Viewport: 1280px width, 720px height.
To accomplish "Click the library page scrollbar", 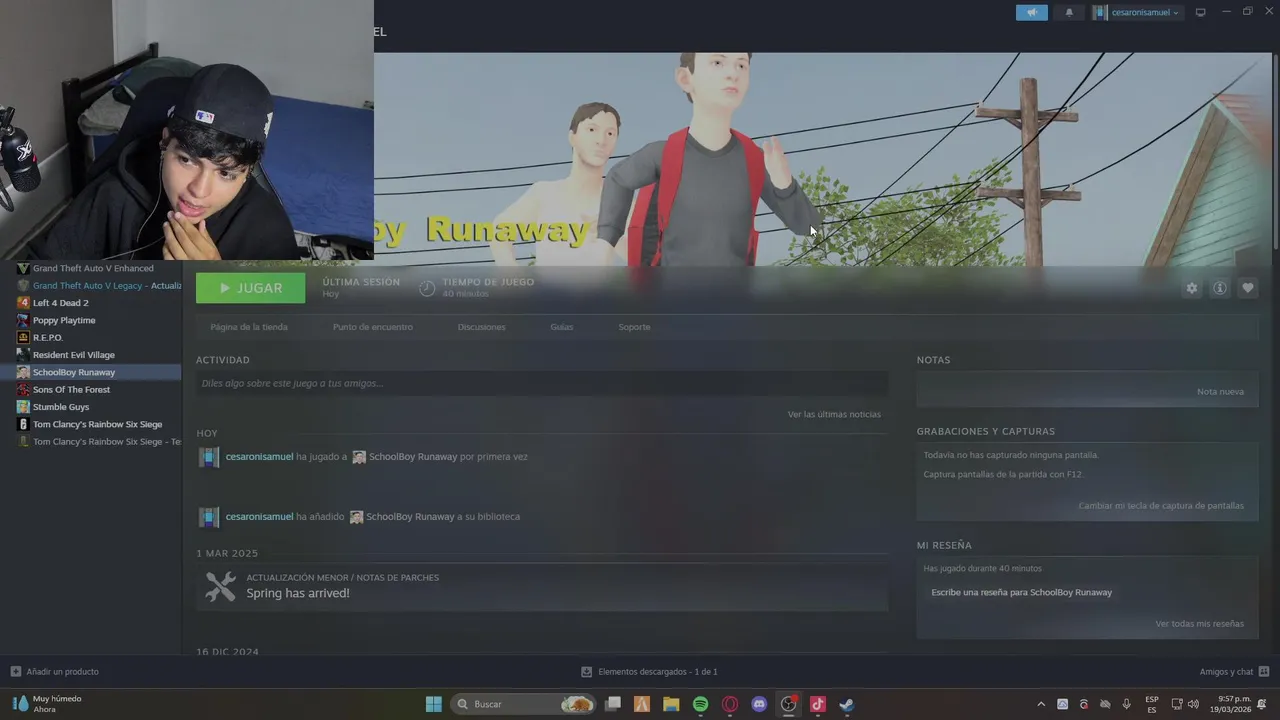I will pos(1275,150).
